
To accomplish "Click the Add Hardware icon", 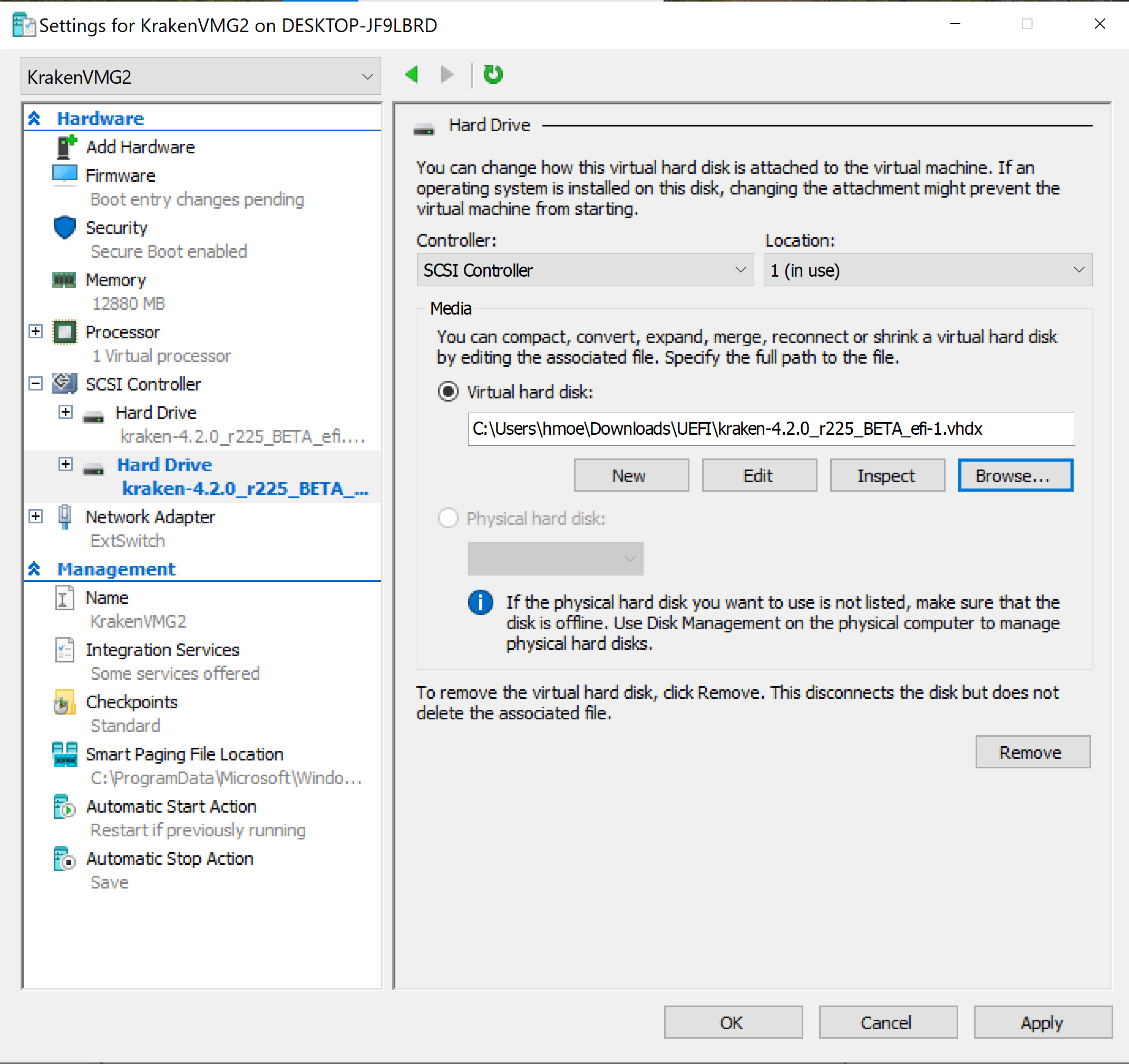I will [x=65, y=147].
